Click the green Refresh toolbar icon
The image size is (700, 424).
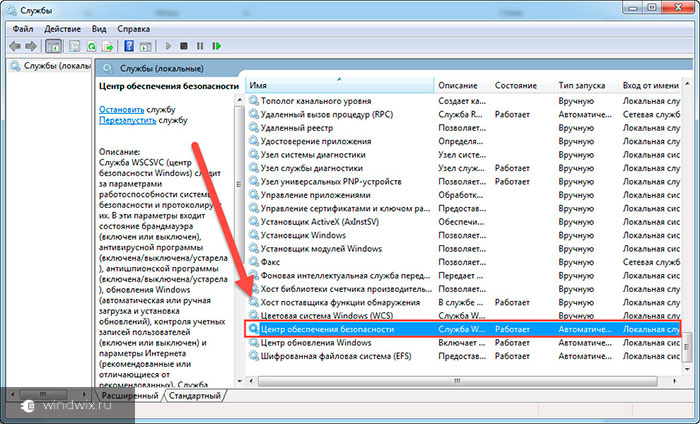(91, 46)
